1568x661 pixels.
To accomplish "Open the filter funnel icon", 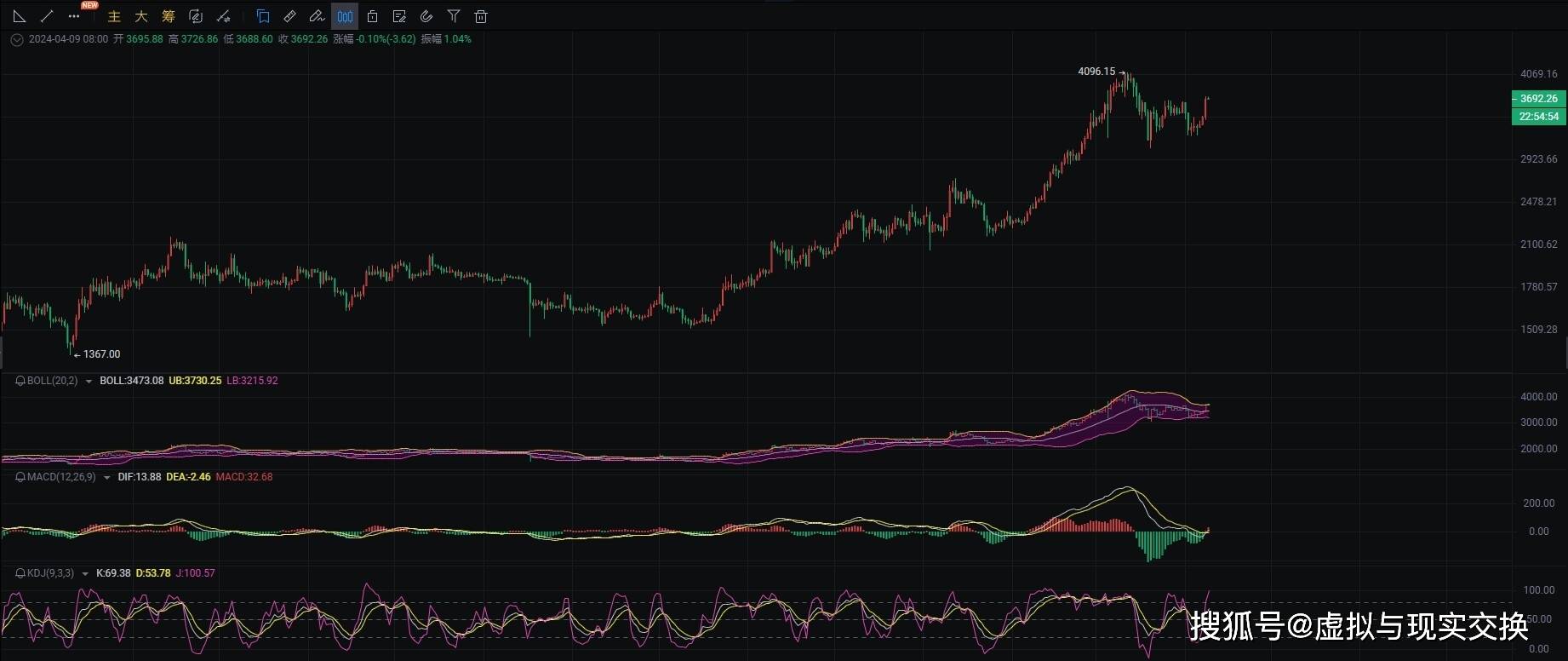I will 454,16.
